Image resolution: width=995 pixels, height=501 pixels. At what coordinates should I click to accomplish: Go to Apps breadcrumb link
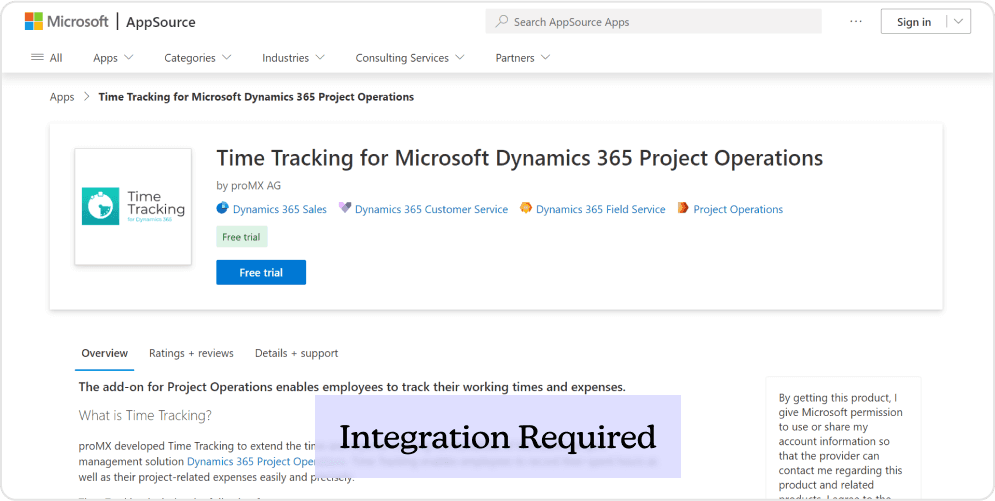[x=62, y=97]
